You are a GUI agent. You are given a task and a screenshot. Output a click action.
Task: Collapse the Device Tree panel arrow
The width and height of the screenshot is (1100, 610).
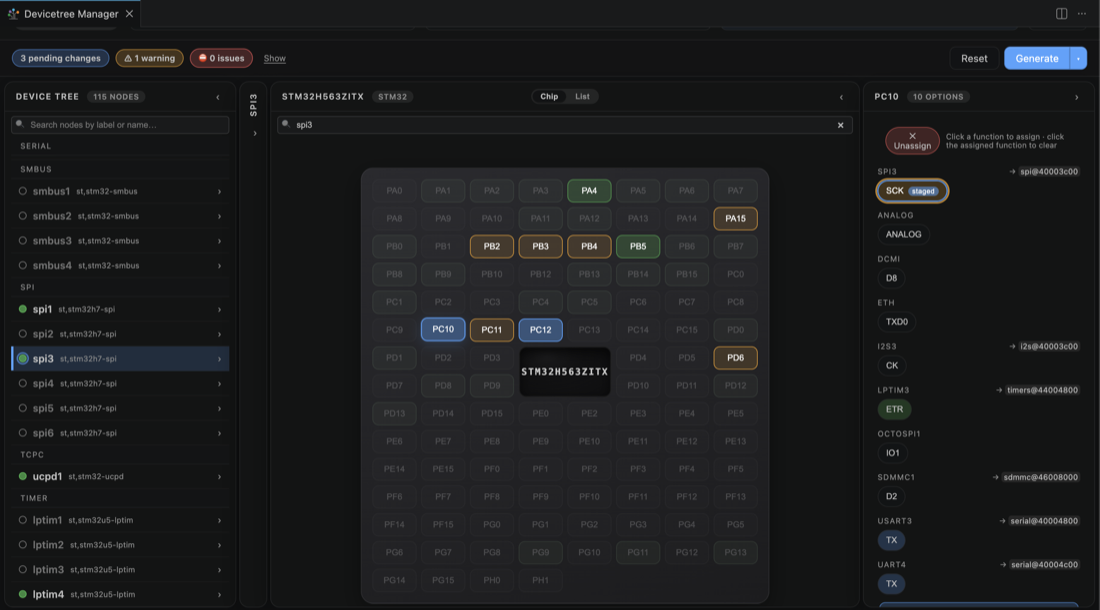coord(217,97)
